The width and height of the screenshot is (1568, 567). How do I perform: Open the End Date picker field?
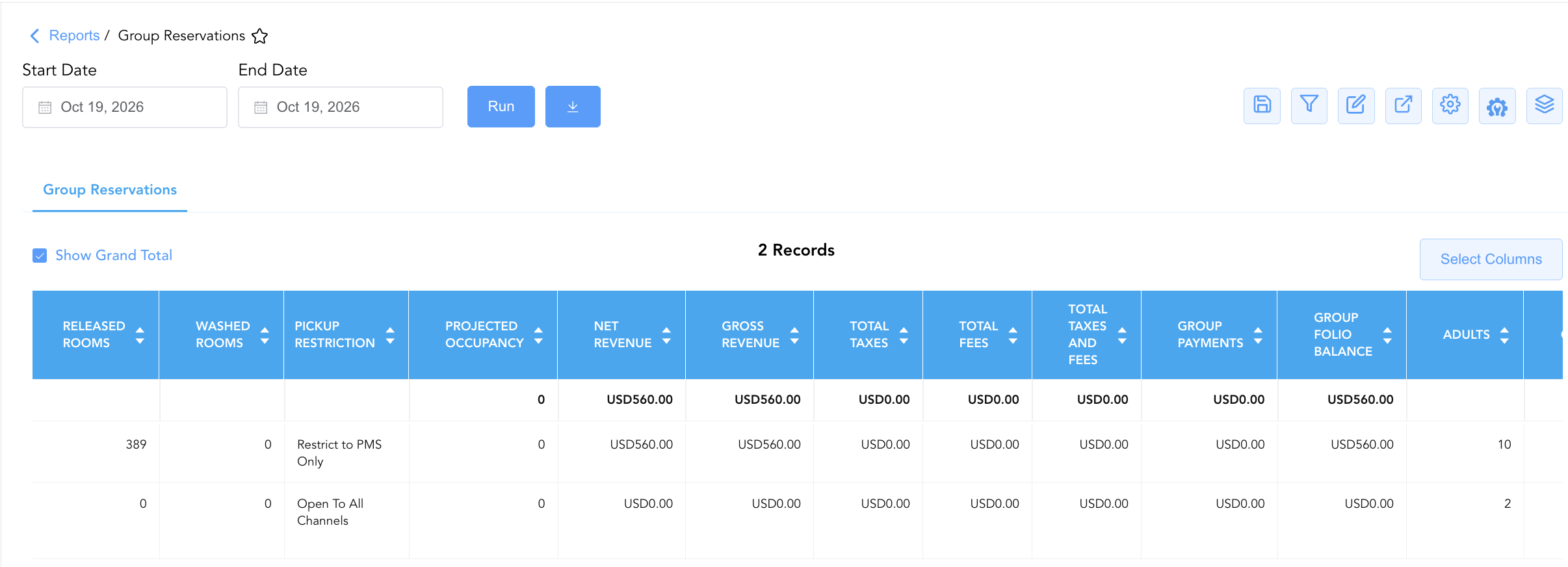click(x=341, y=107)
